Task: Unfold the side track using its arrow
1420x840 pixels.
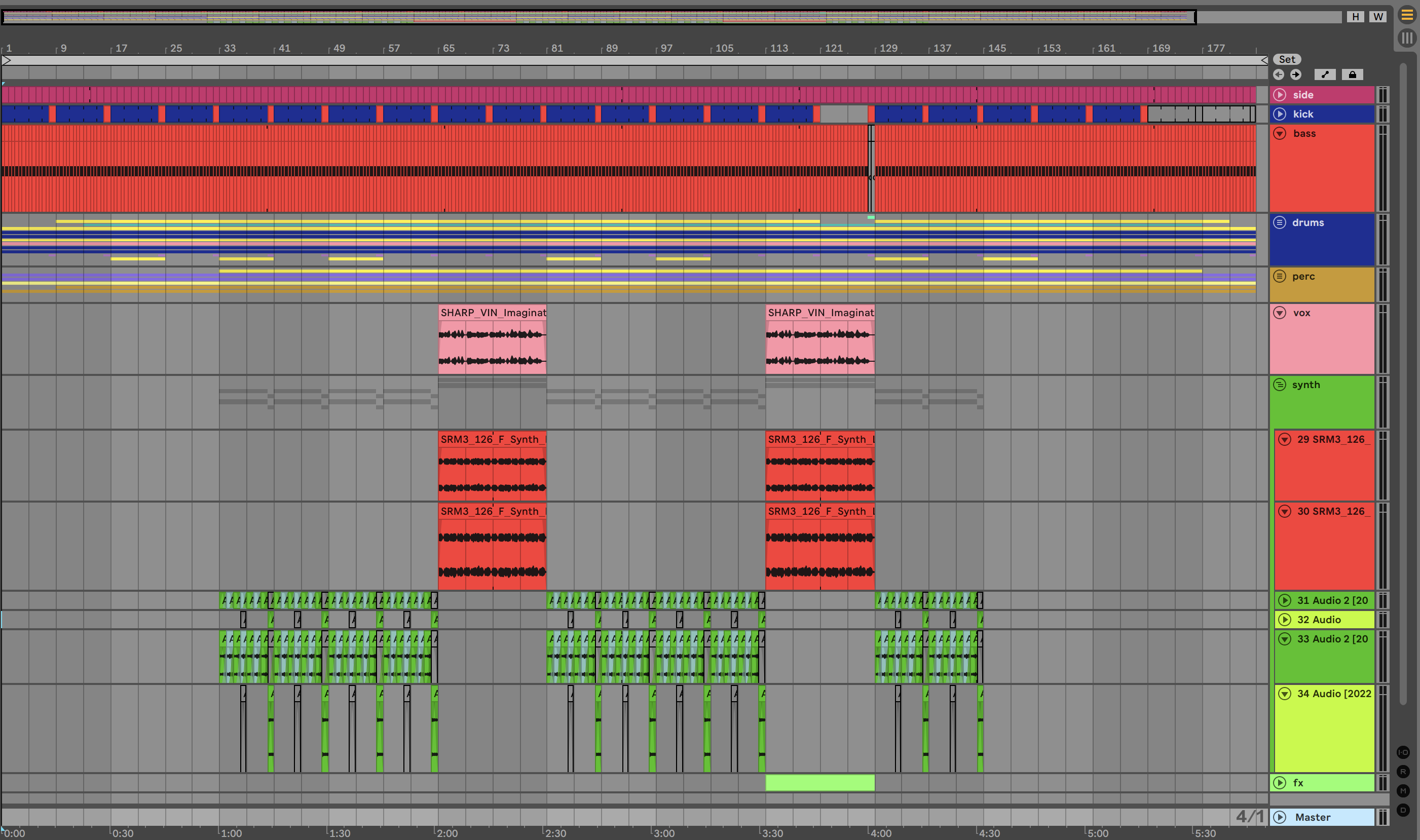Action: 1280,95
